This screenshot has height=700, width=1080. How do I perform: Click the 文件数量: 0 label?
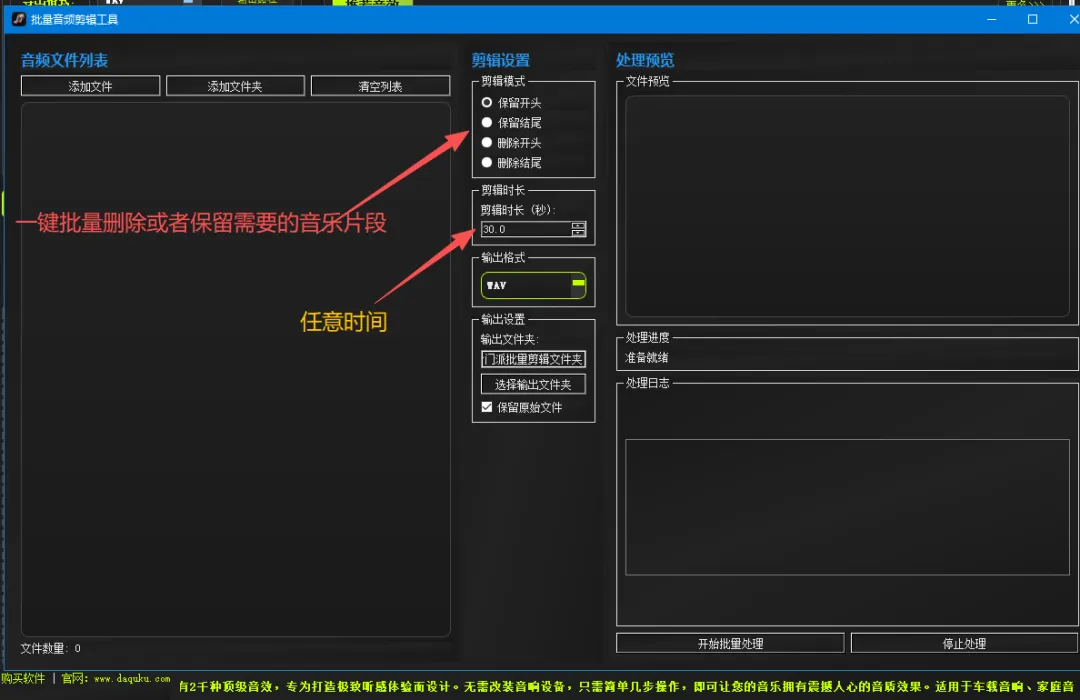pyautogui.click(x=50, y=648)
